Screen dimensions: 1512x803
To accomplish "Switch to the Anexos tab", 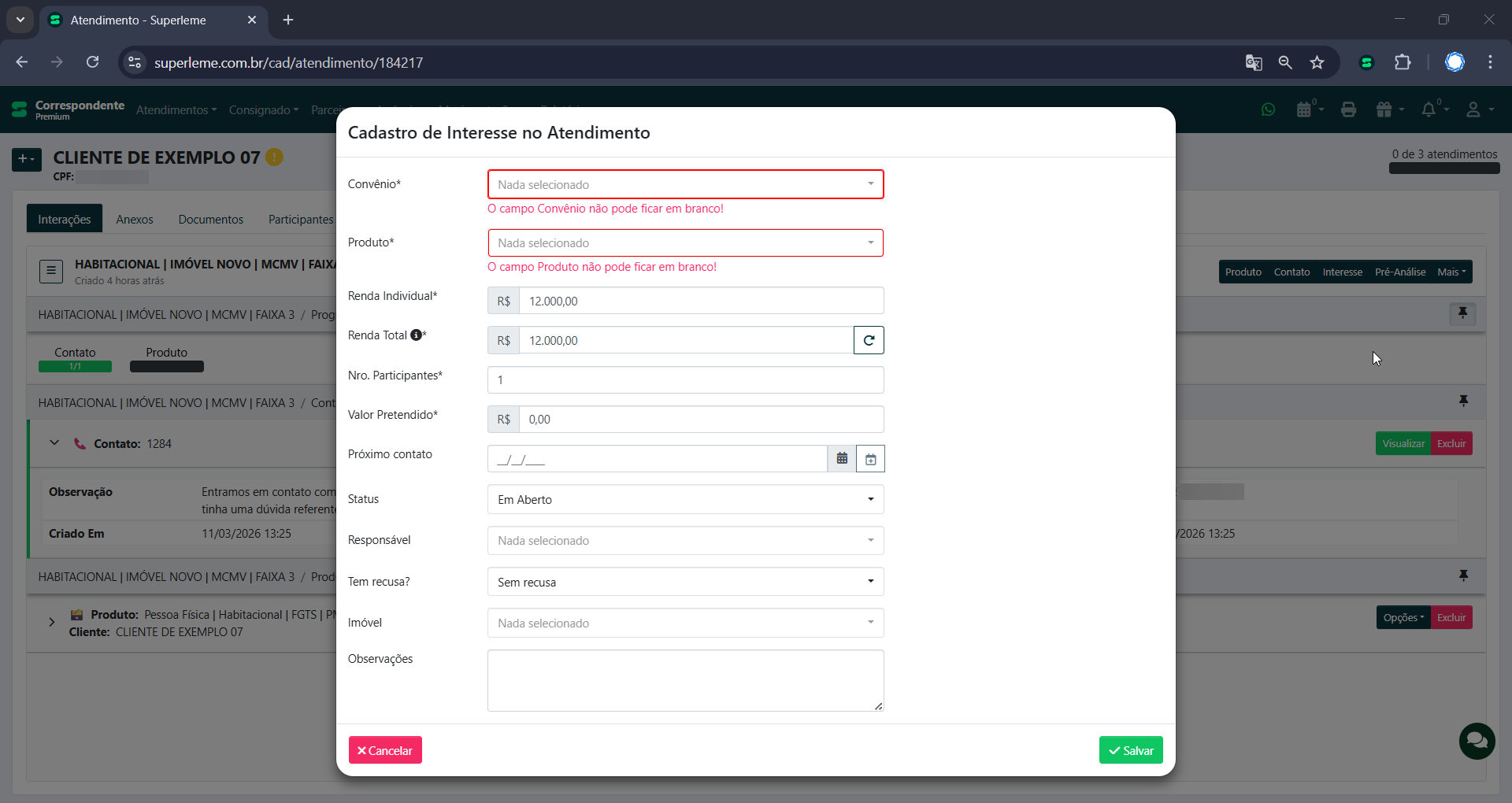I will click(135, 220).
